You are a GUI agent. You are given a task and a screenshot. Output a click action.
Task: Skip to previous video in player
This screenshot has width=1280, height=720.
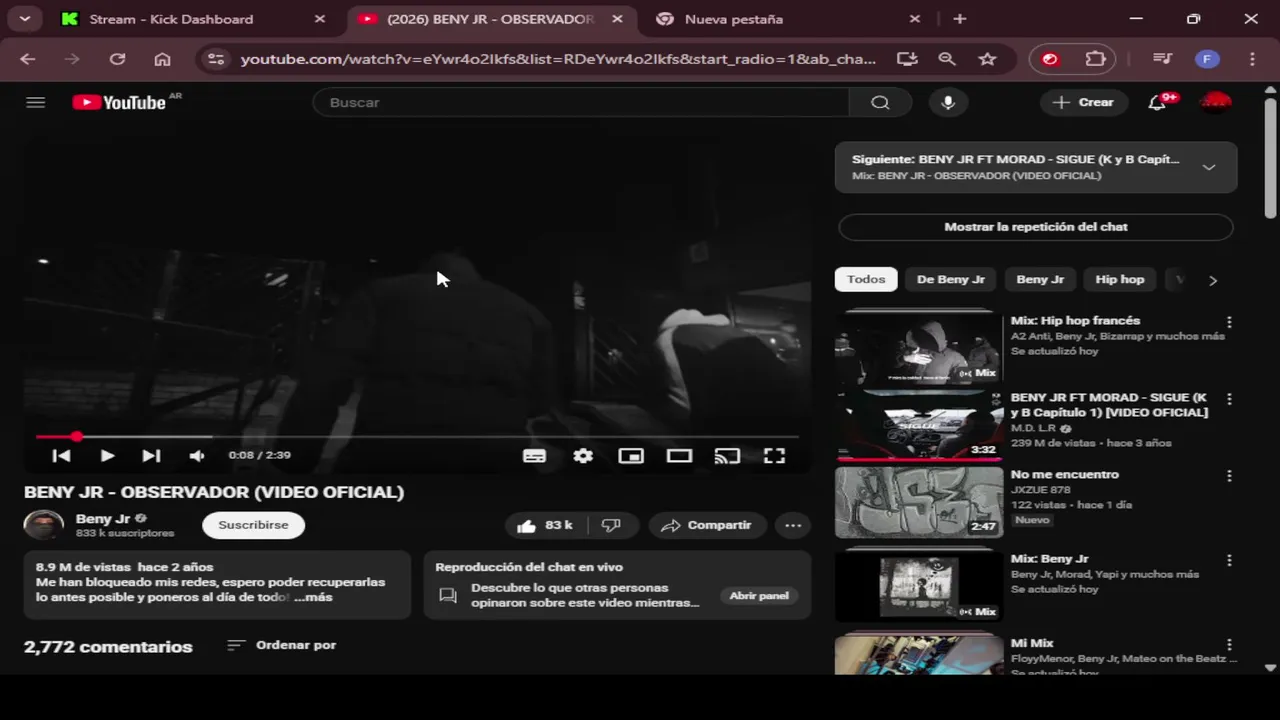point(61,456)
